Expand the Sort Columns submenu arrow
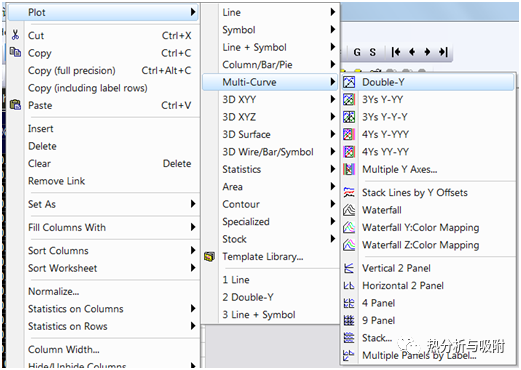The height and width of the screenshot is (370, 521). coord(193,250)
